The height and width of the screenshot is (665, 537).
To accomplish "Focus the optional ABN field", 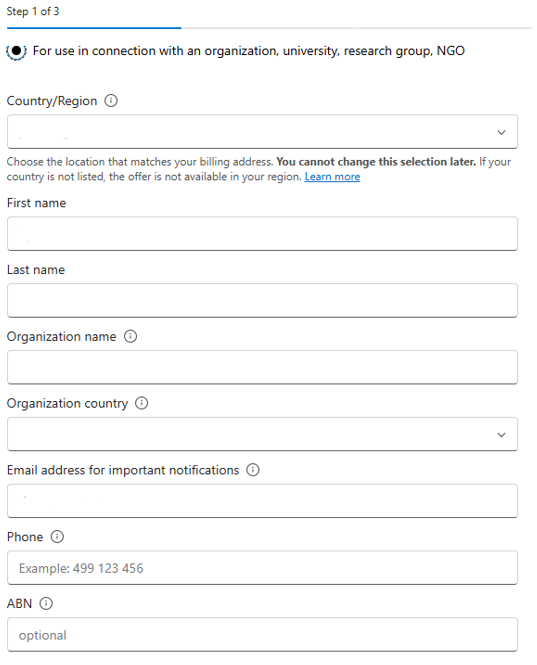I will pyautogui.click(x=262, y=635).
